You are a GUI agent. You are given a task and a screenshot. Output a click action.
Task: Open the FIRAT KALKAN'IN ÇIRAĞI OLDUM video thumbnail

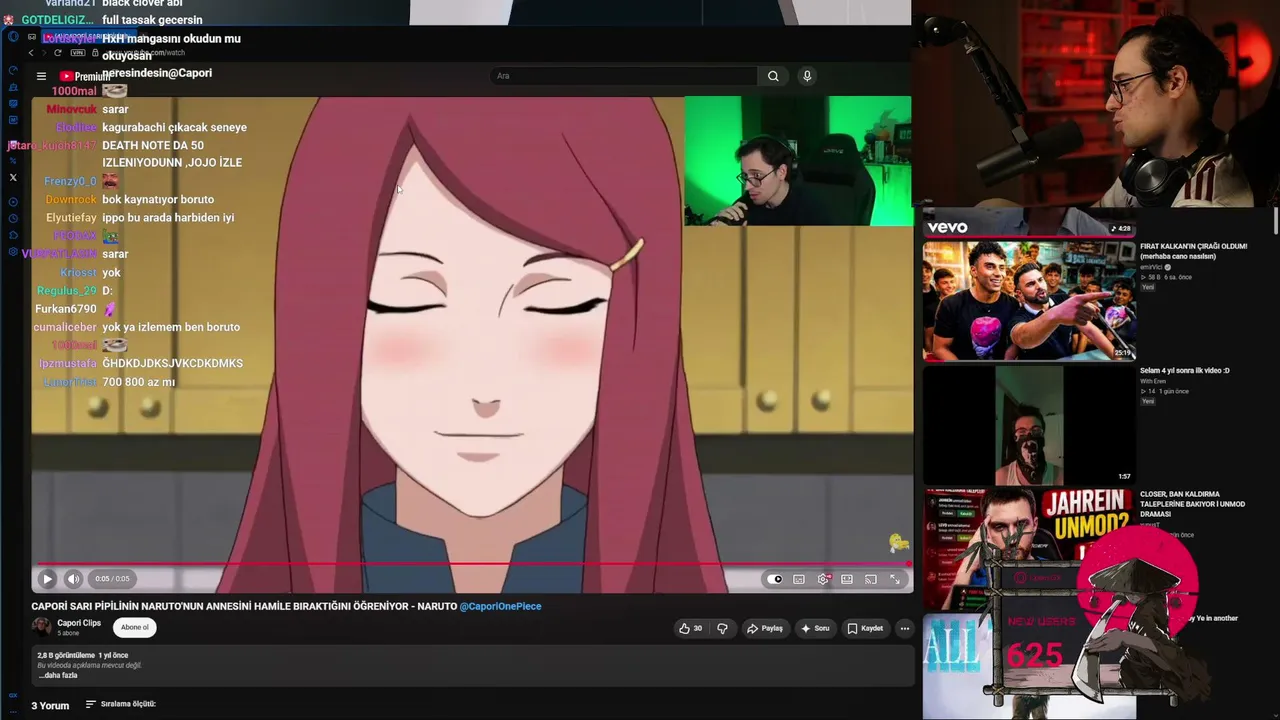point(1028,300)
